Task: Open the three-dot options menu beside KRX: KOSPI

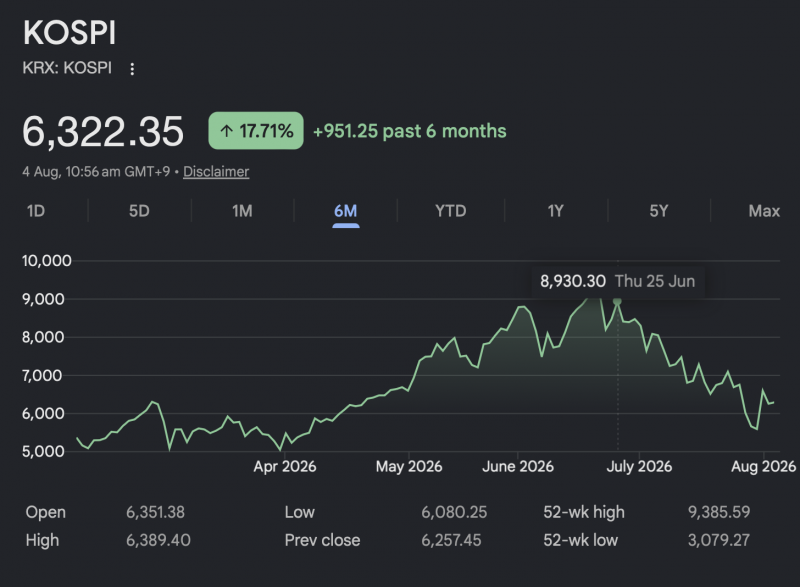Action: [x=132, y=69]
